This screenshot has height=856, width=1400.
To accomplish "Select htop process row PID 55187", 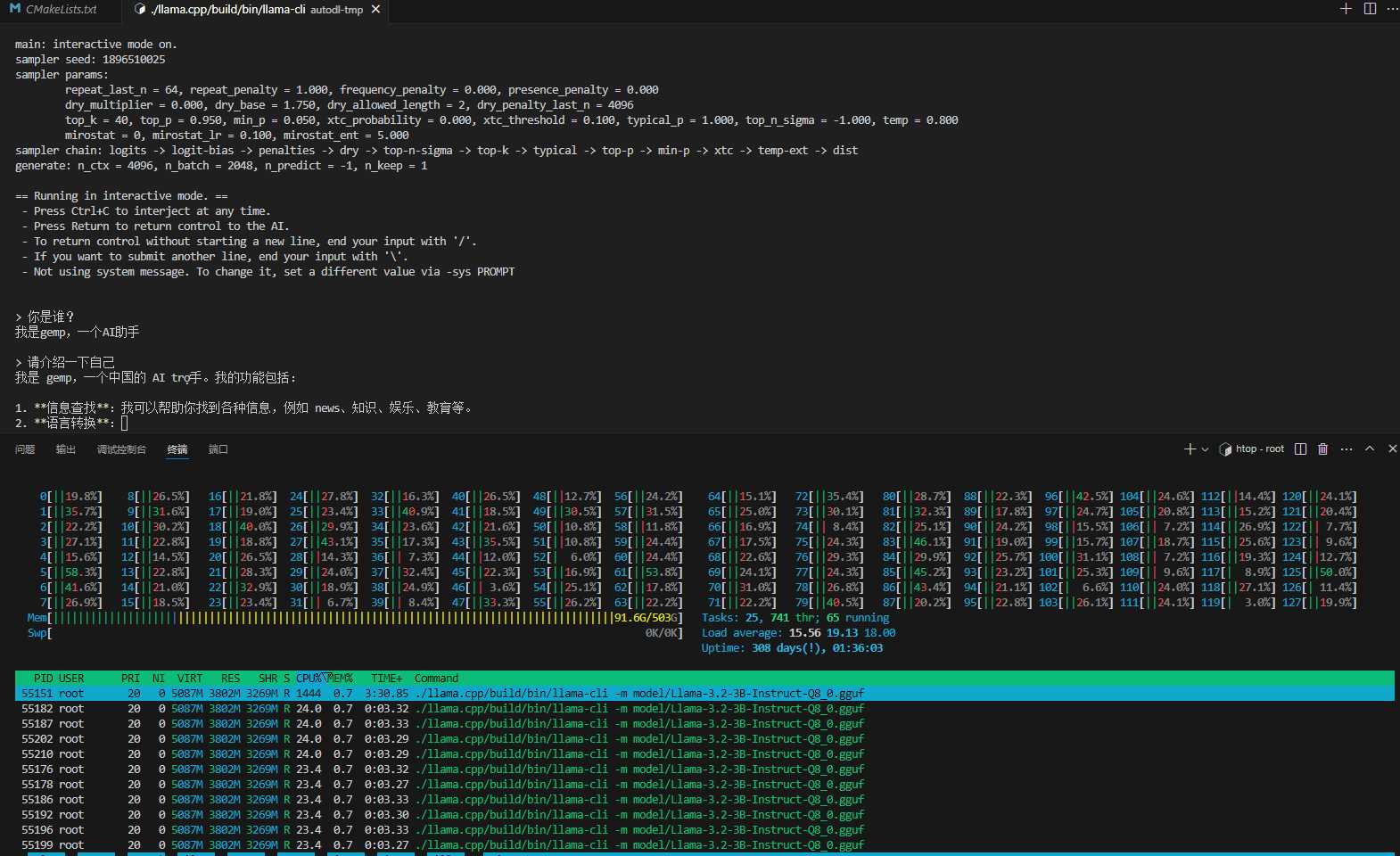I will tap(704, 724).
